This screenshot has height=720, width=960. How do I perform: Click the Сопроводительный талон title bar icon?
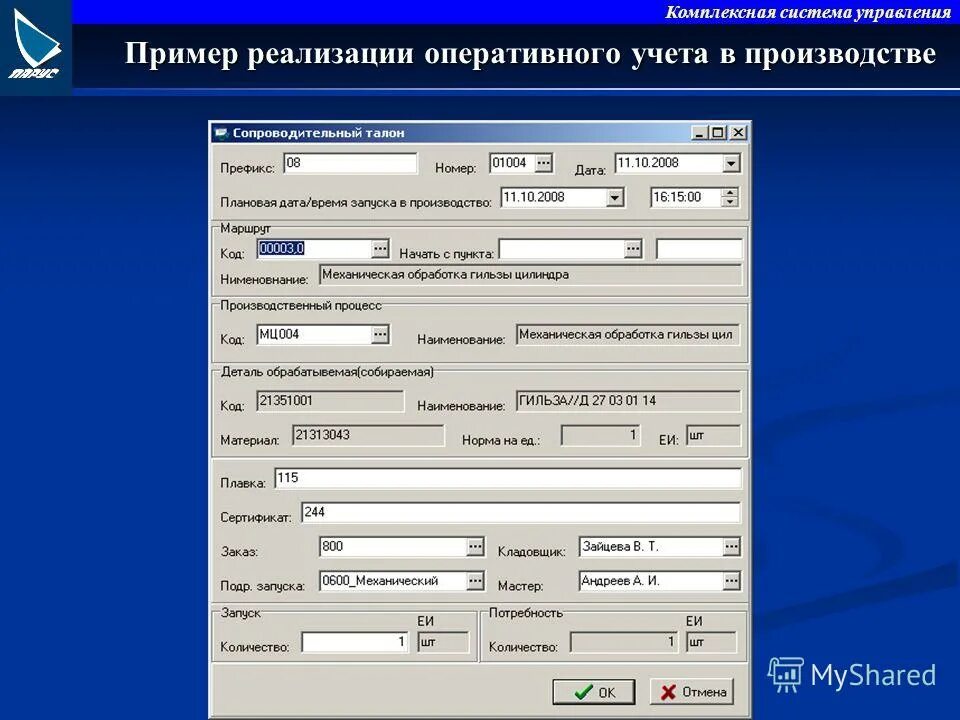coord(220,130)
